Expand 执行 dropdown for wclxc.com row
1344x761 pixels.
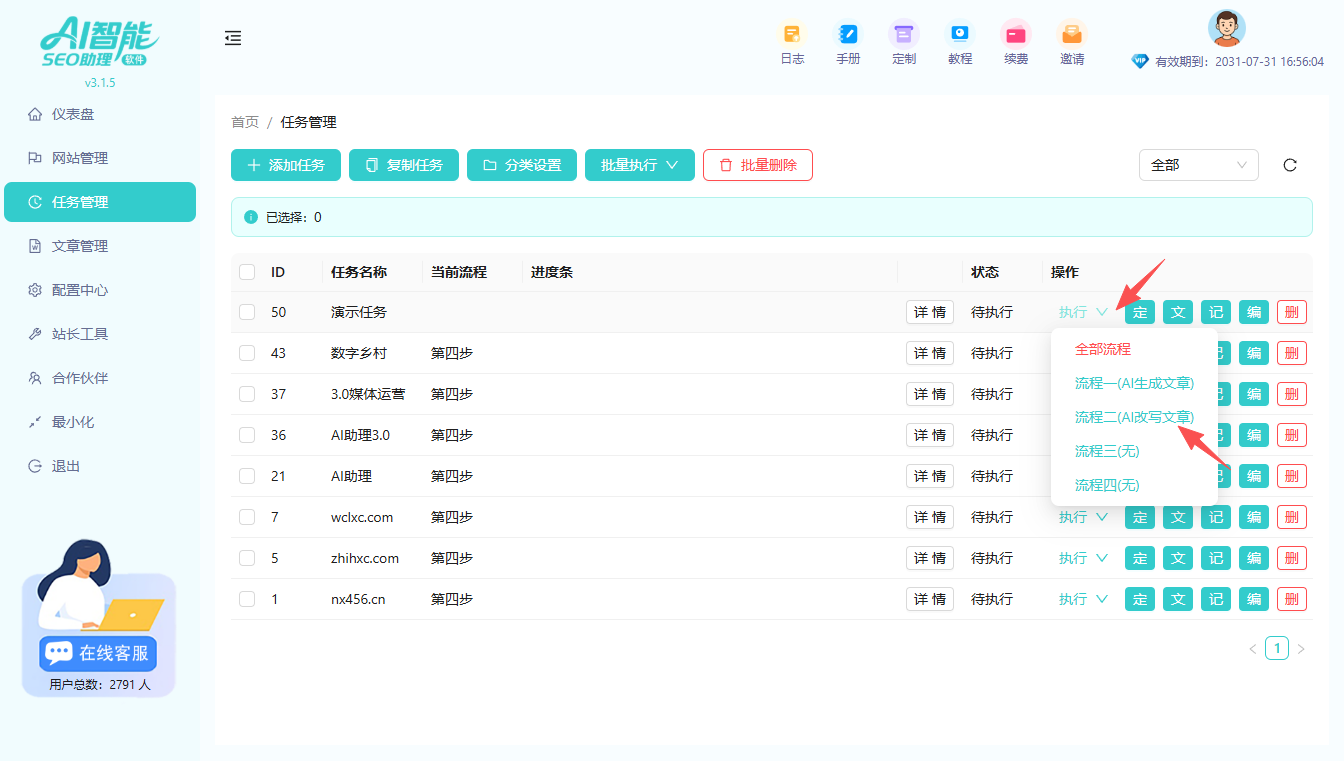[1083, 517]
